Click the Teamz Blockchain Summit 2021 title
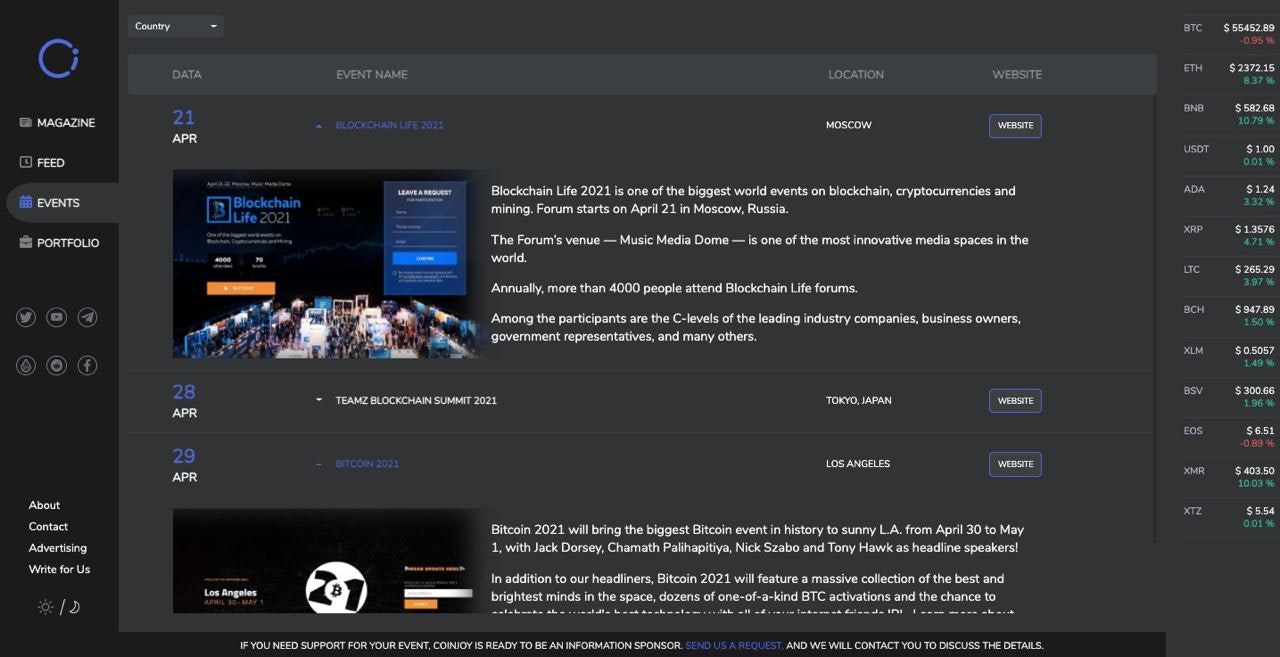The height and width of the screenshot is (657, 1280). [x=416, y=400]
